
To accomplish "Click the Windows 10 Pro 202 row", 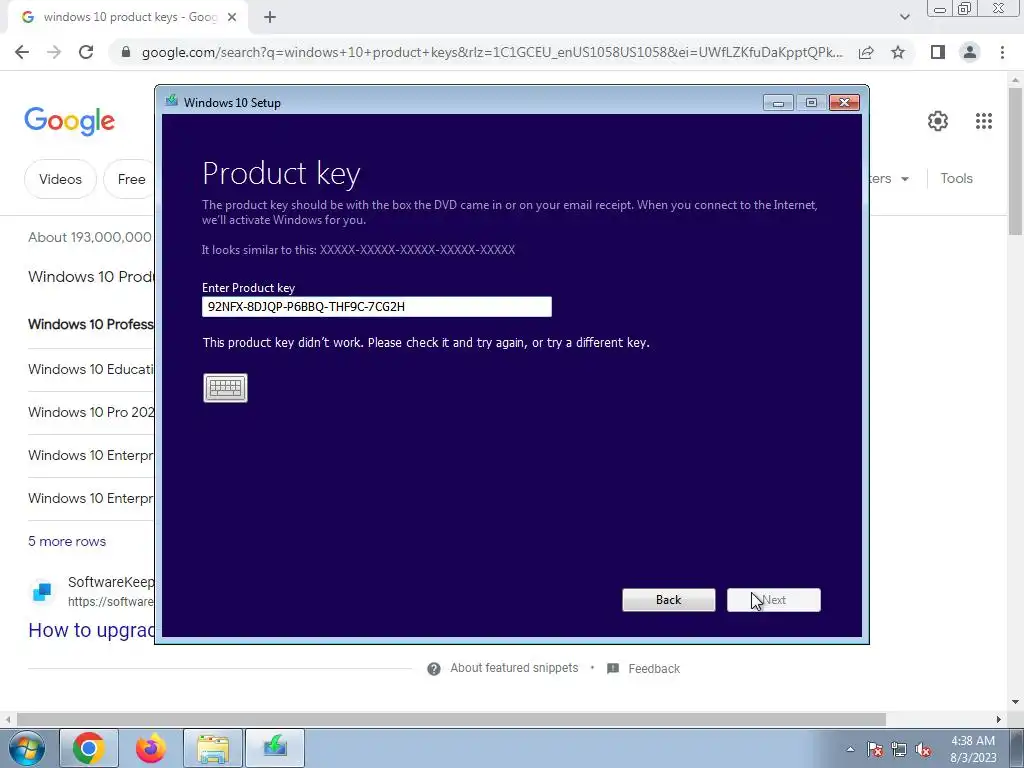I will [91, 412].
